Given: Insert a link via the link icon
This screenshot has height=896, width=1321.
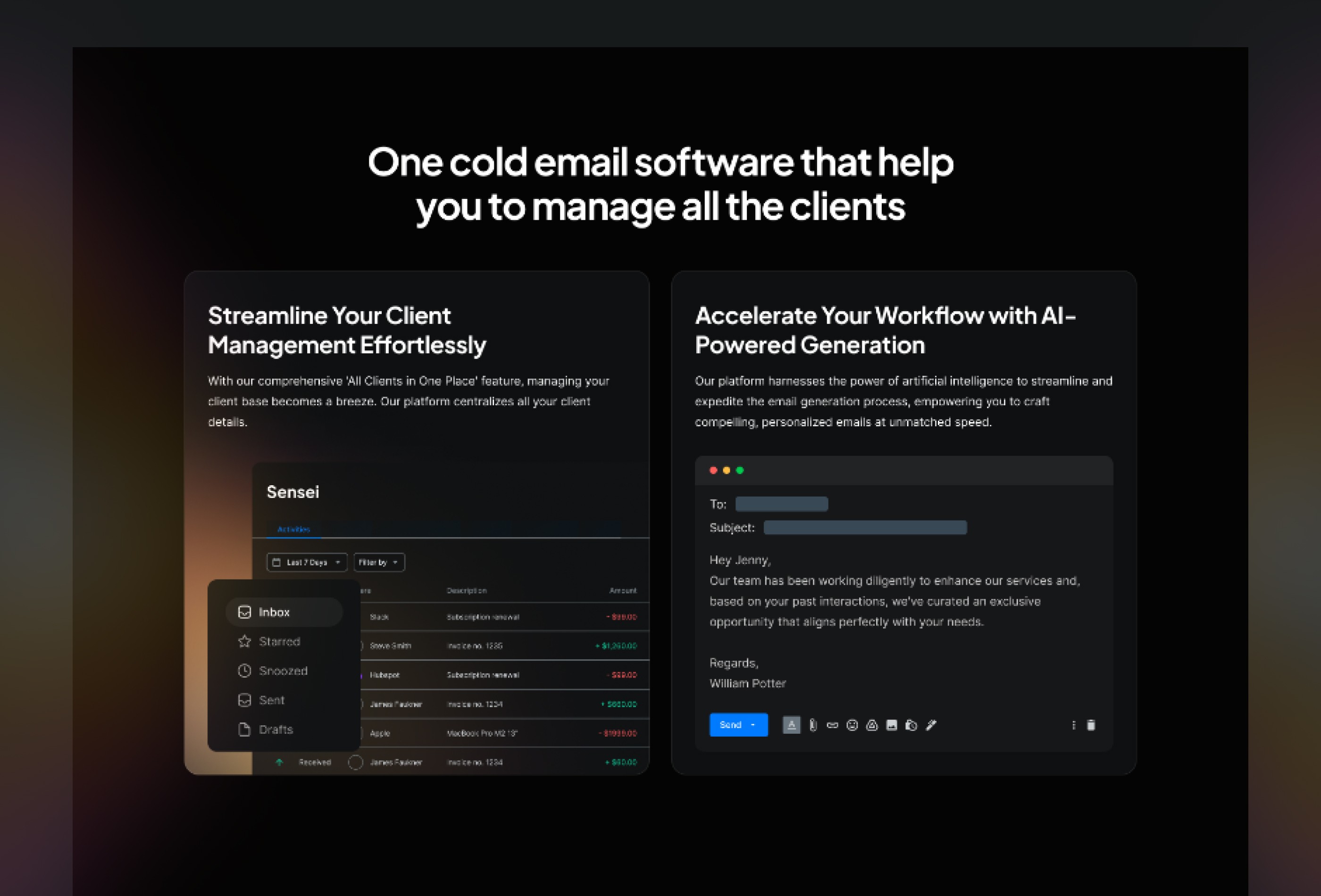Looking at the screenshot, I should point(832,725).
